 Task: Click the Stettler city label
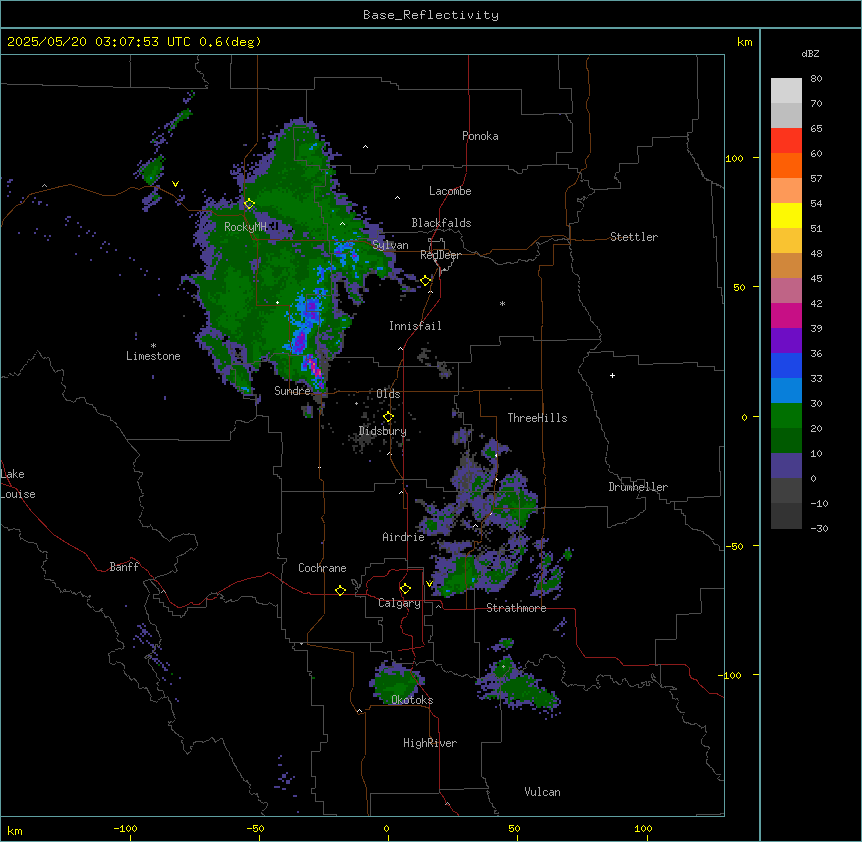[x=634, y=237]
